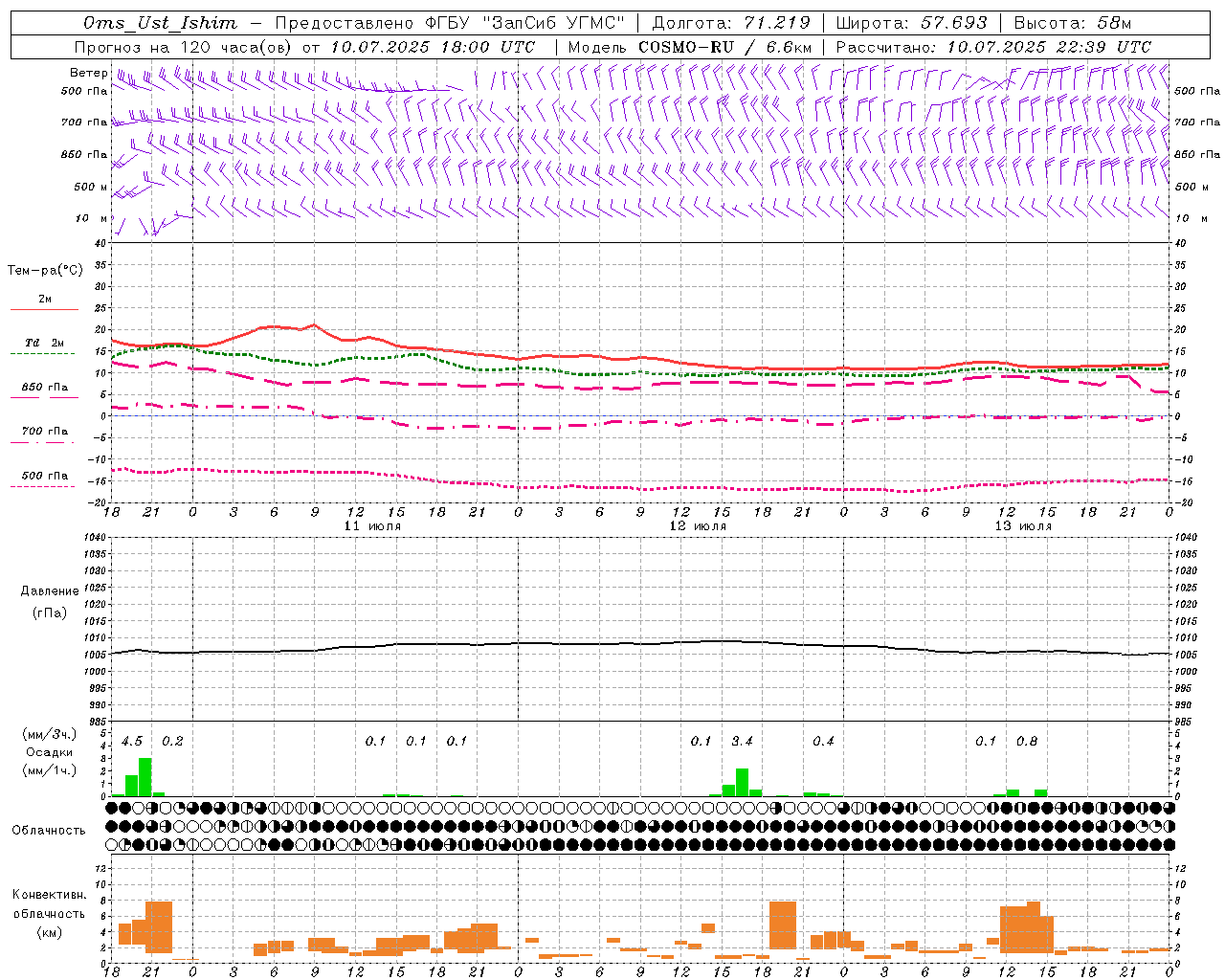Viewport: 1225px width, 980px height.
Task: Select the 0.2 precipitation total
Action: [172, 741]
